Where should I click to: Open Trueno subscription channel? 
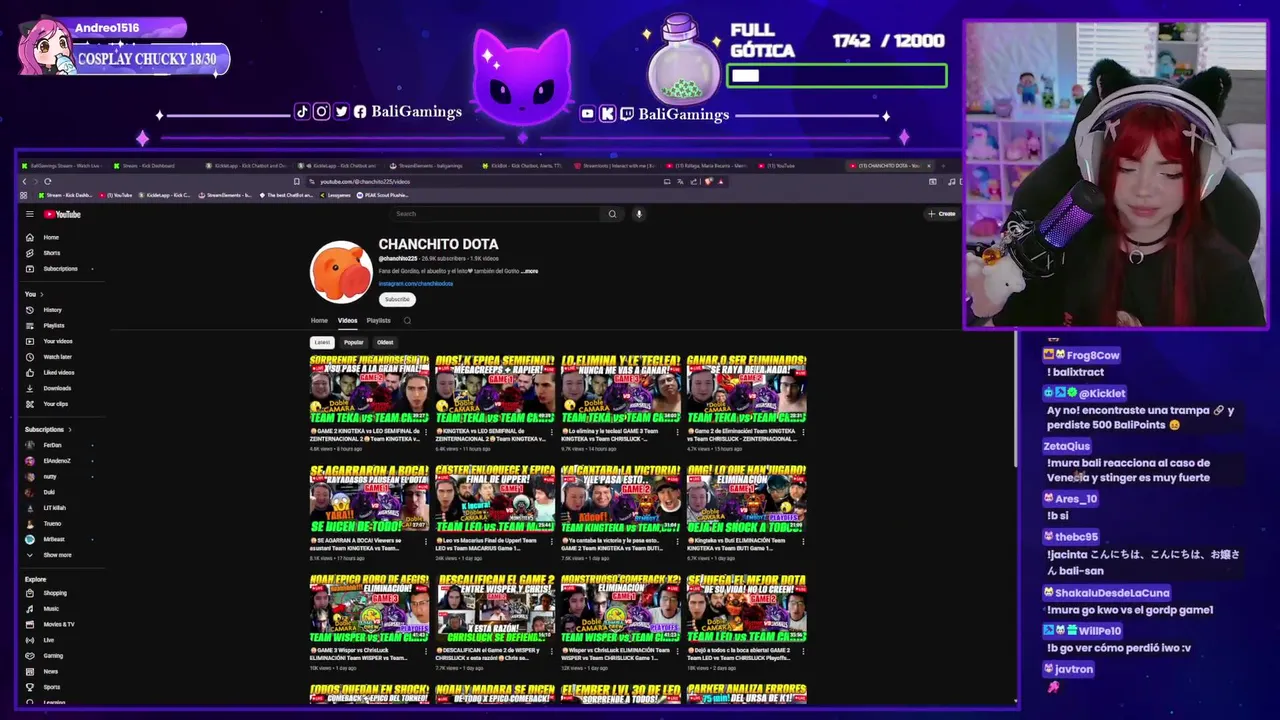52,523
